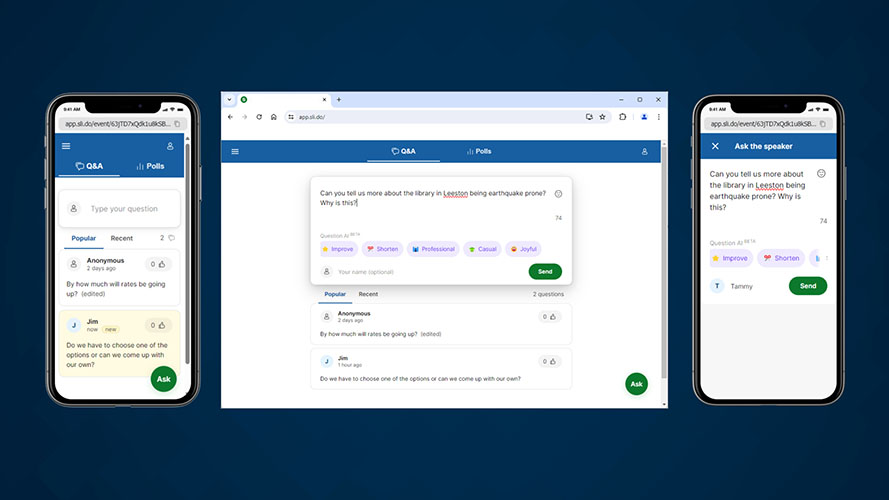Apply the Professional tone in desktop Question AI
The width and height of the screenshot is (889, 500).
pos(432,249)
